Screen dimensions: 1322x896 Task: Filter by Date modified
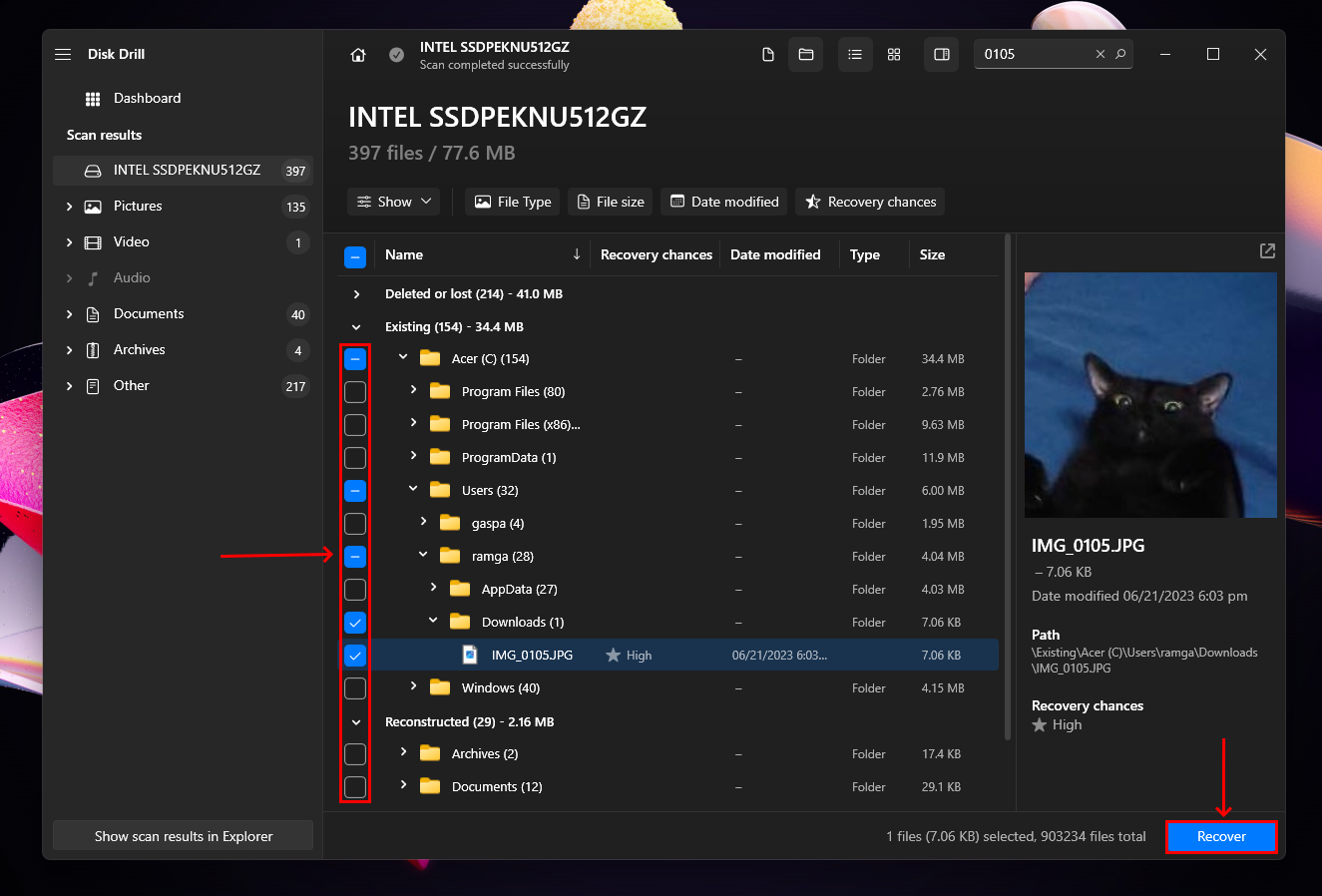(724, 202)
